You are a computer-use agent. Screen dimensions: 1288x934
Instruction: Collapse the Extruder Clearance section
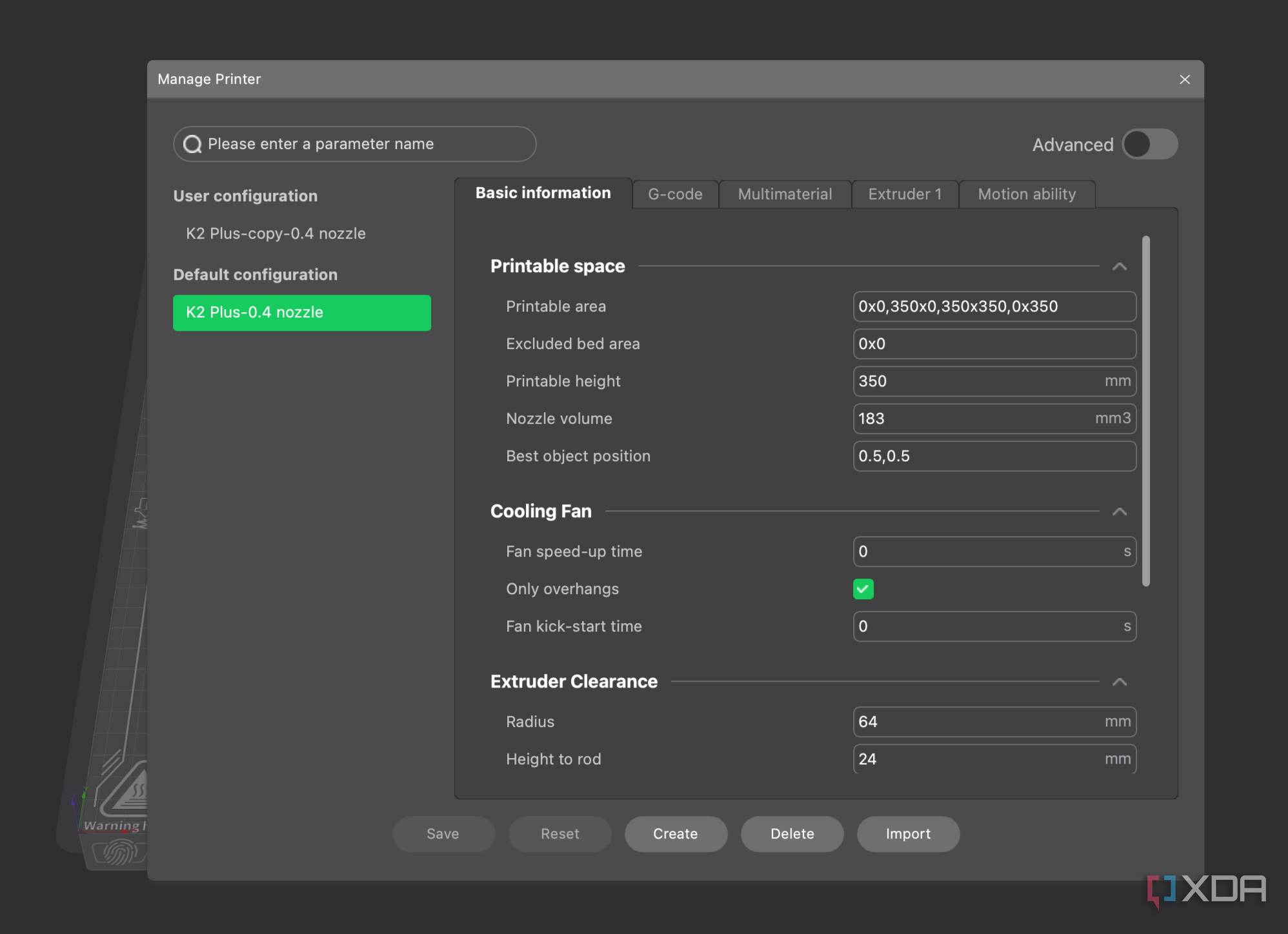pyautogui.click(x=1120, y=682)
